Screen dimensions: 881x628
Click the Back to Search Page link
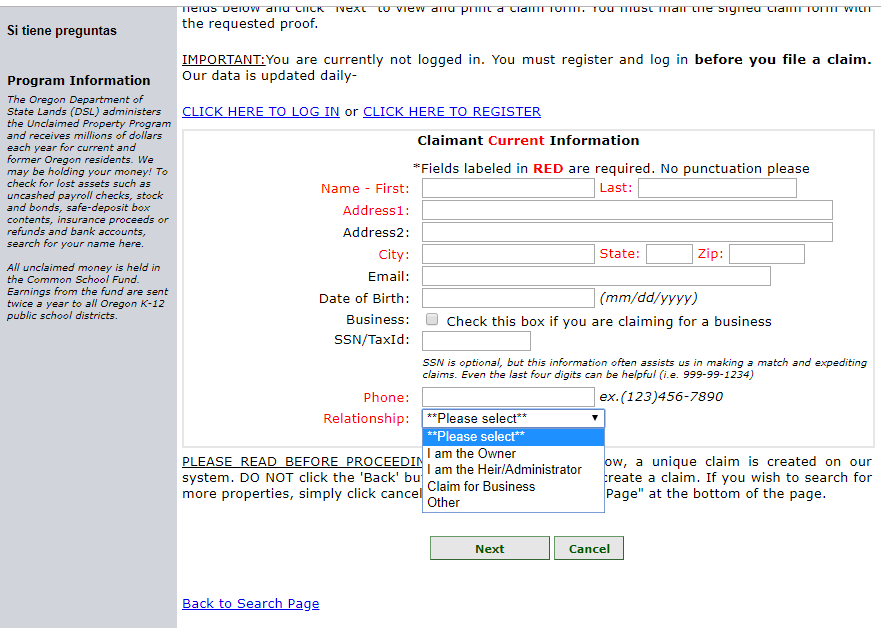pyautogui.click(x=250, y=604)
